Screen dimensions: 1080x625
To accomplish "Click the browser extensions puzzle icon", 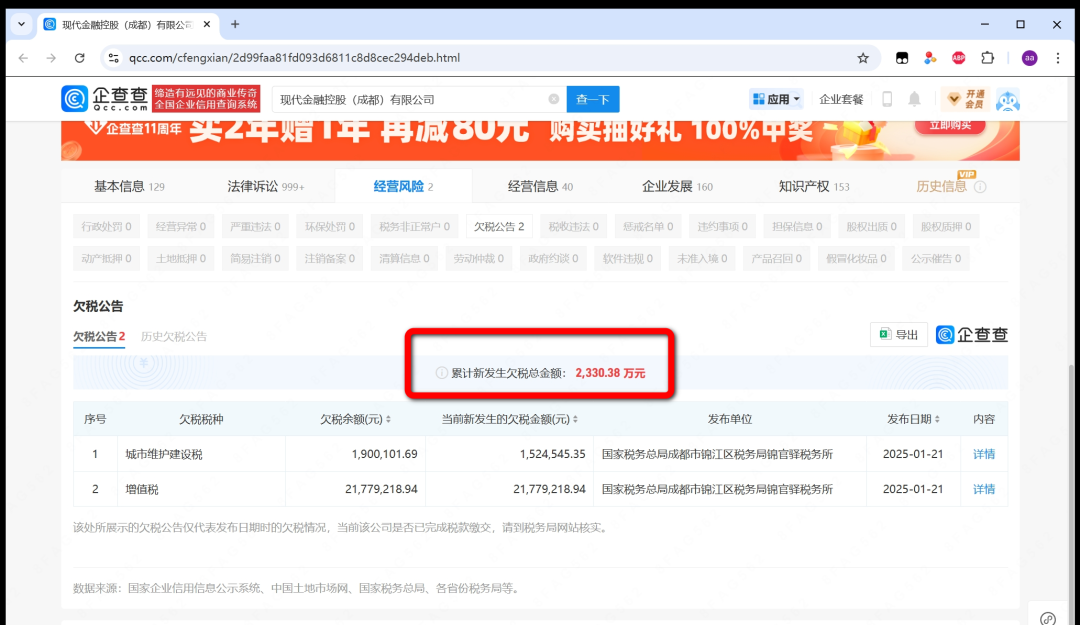I will [x=987, y=58].
